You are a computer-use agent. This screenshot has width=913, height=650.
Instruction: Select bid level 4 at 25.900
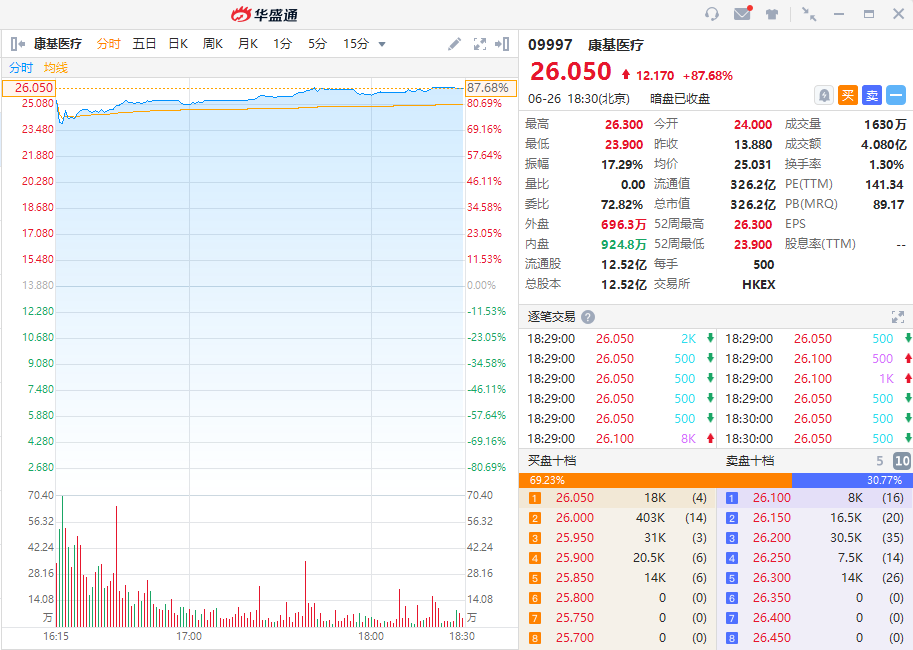[x=617, y=558]
